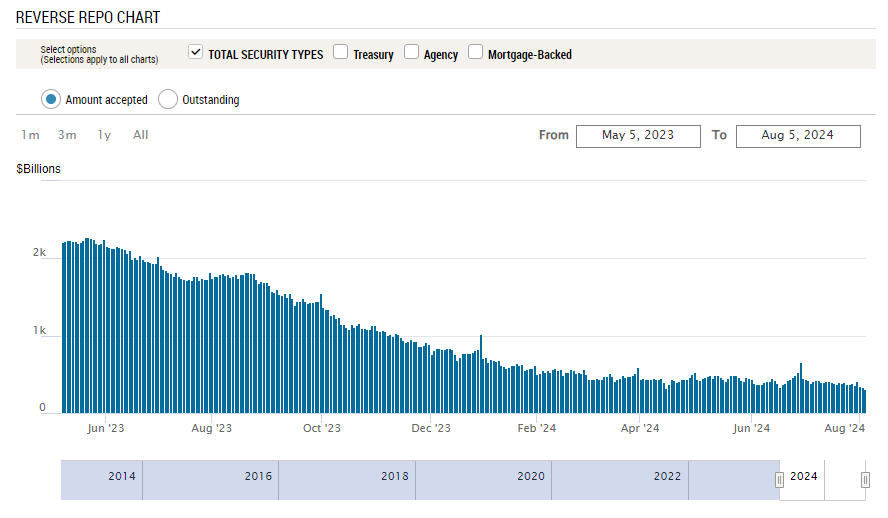This screenshot has width=888, height=518.
Task: Grab the right navigator range handle
Action: pos(865,480)
